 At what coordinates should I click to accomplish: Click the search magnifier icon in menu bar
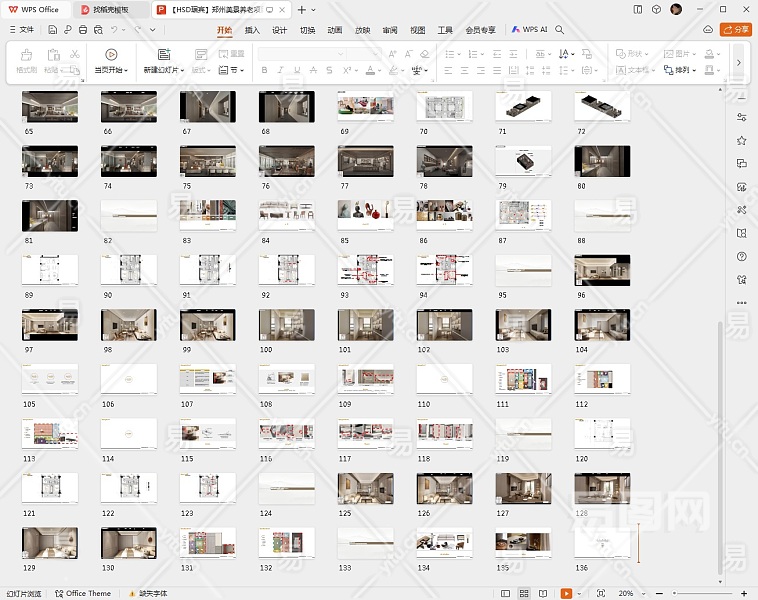coord(560,30)
